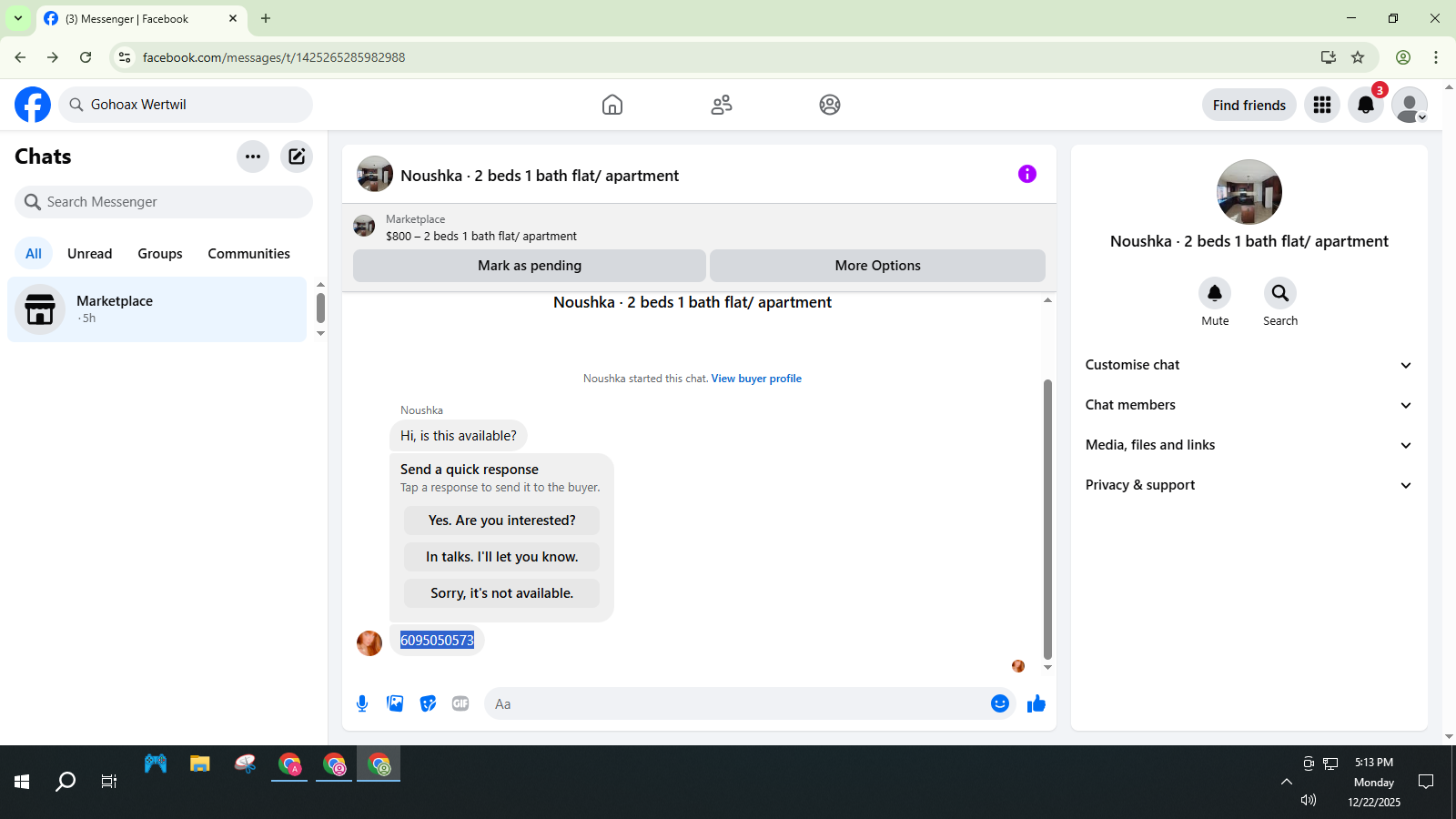This screenshot has height=819, width=1456.
Task: Bookmark this page with star icon
Action: coord(1358,57)
